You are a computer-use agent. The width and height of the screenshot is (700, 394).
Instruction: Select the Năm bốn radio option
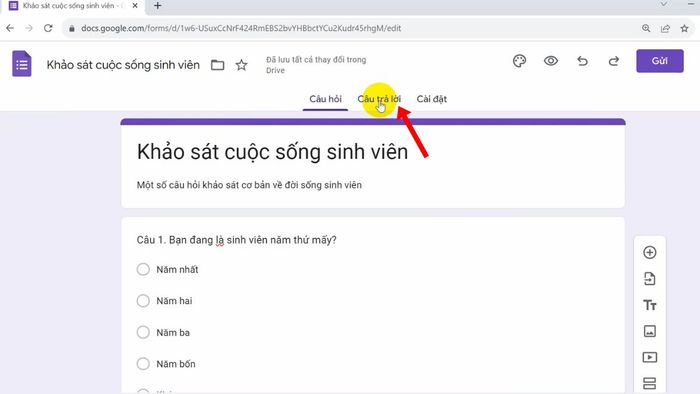[x=143, y=364]
